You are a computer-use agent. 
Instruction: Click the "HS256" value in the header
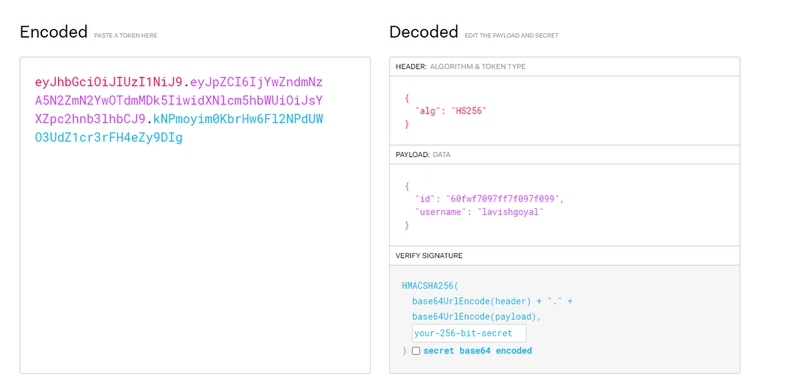[x=468, y=111]
